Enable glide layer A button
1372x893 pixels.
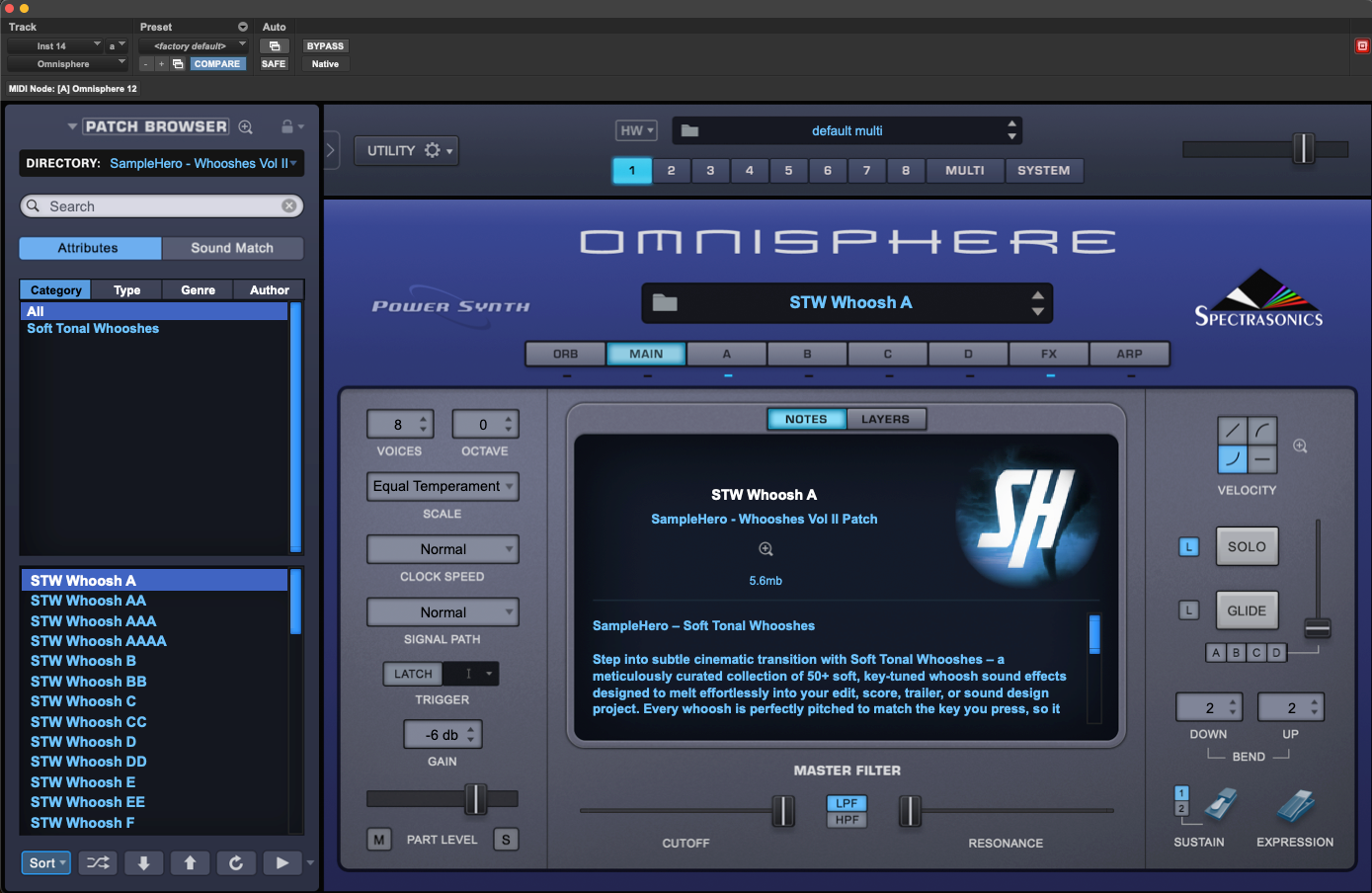point(1216,653)
